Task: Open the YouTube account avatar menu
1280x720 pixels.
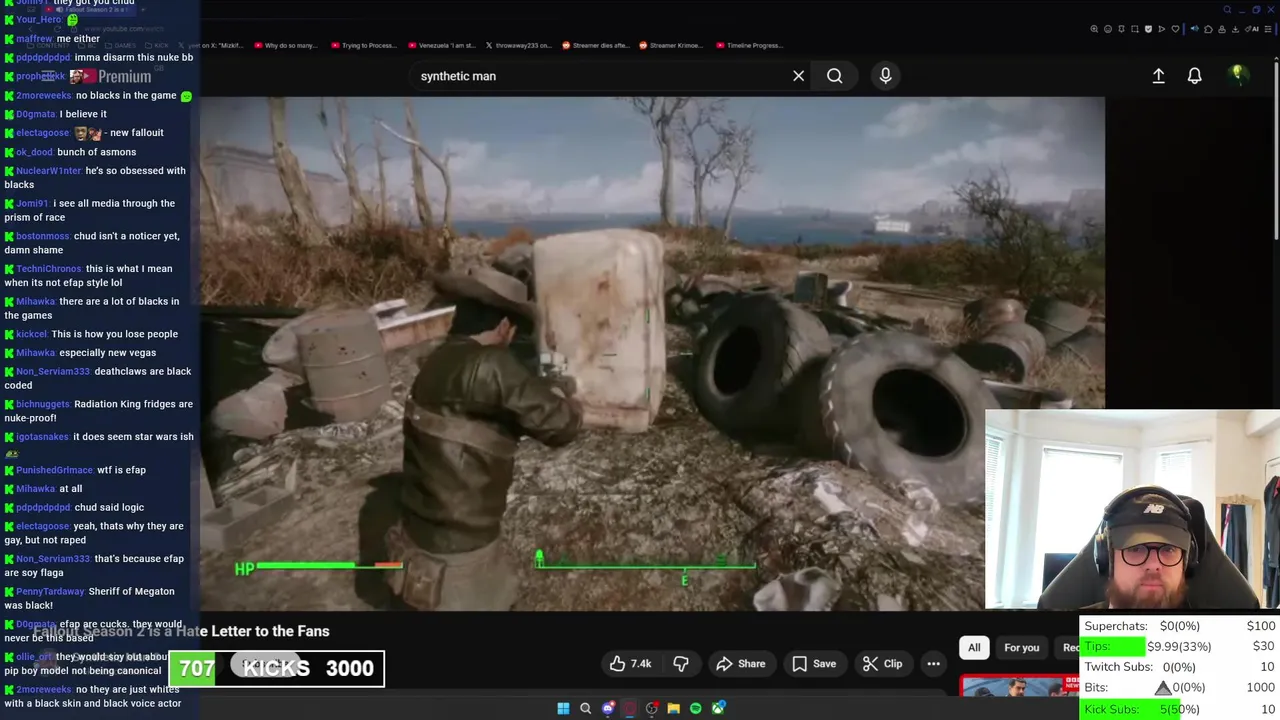Action: tap(1237, 75)
